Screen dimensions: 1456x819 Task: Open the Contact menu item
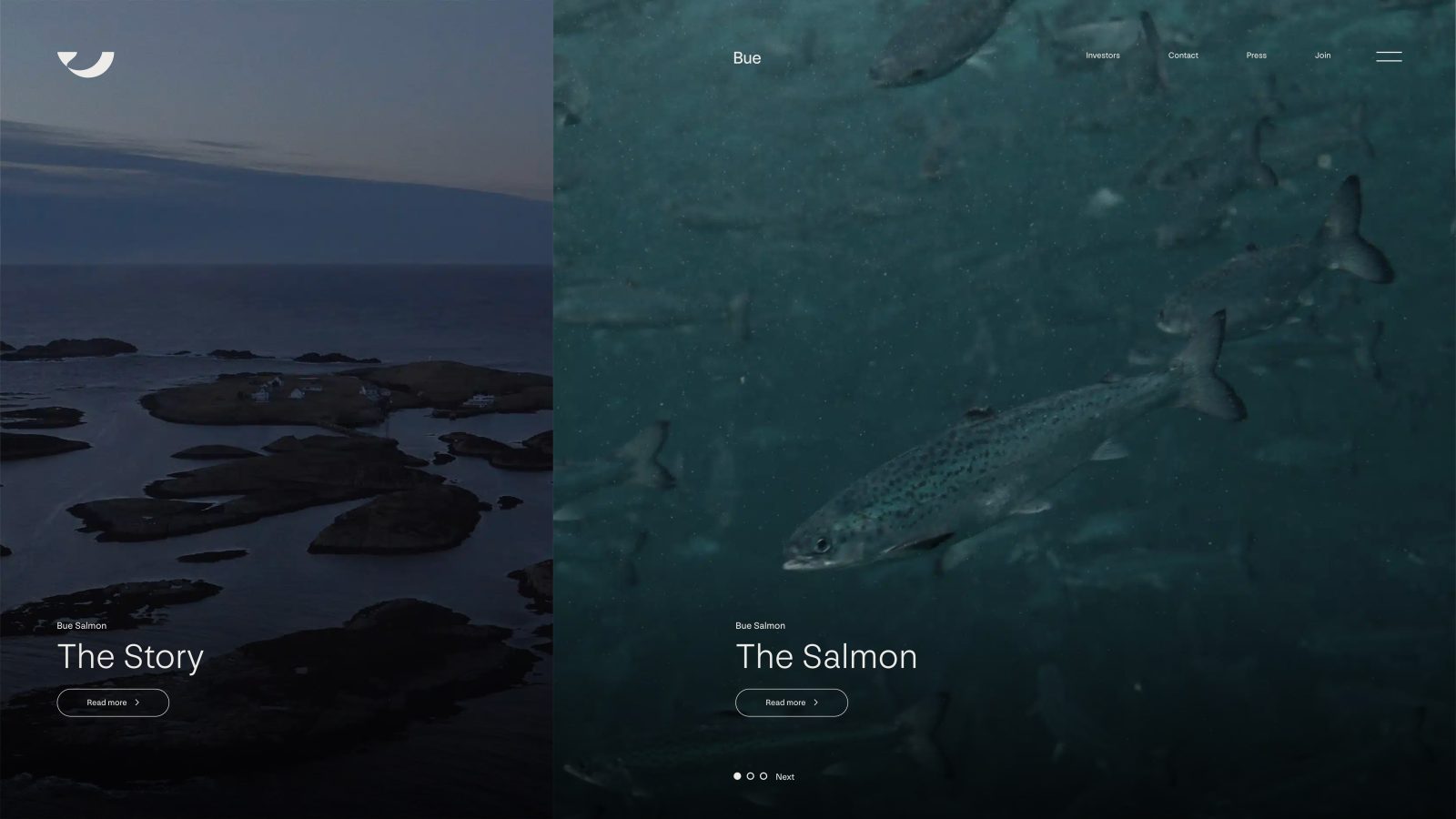(x=1183, y=56)
